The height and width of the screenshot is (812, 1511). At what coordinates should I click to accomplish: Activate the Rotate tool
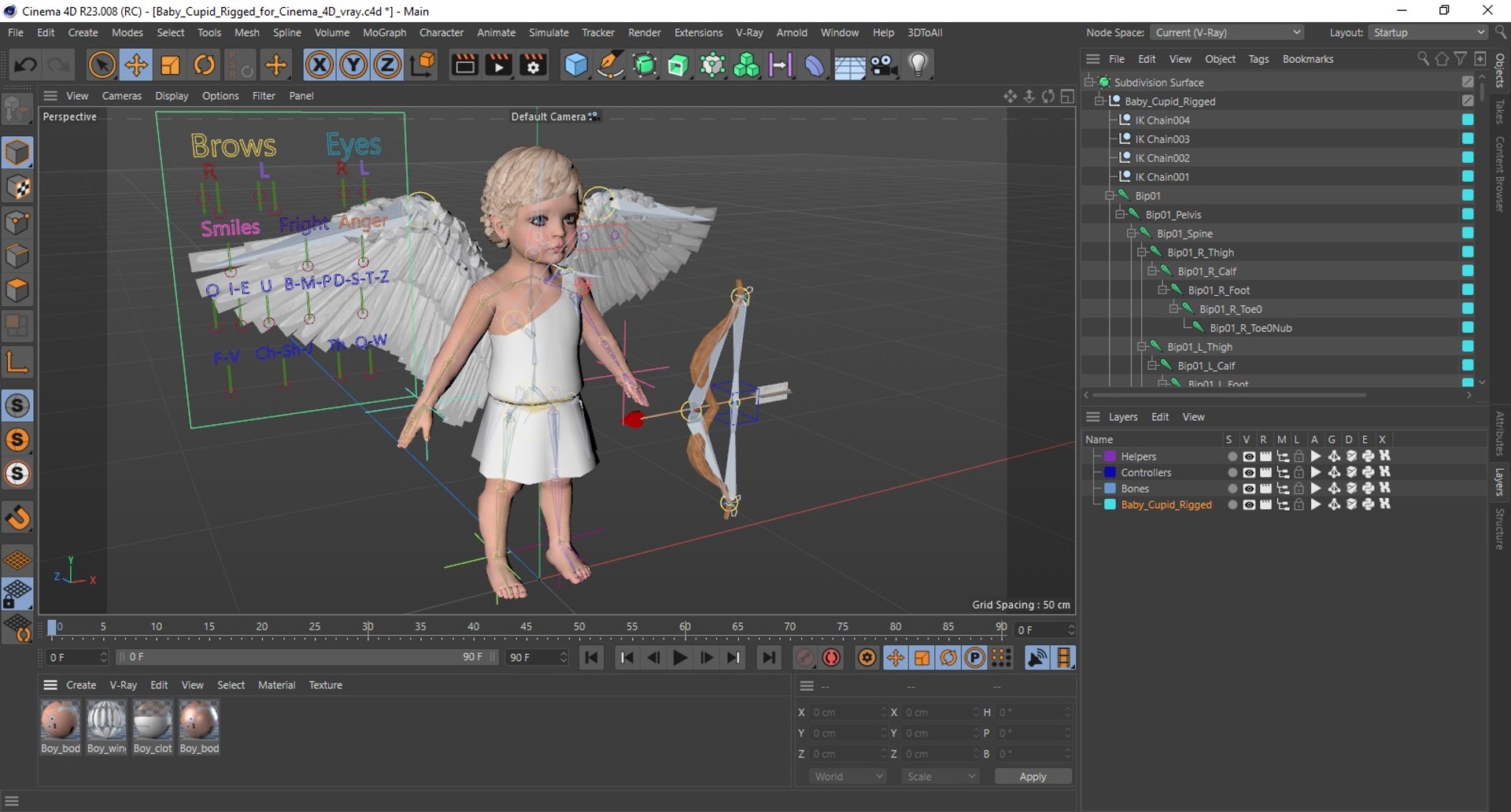click(205, 65)
